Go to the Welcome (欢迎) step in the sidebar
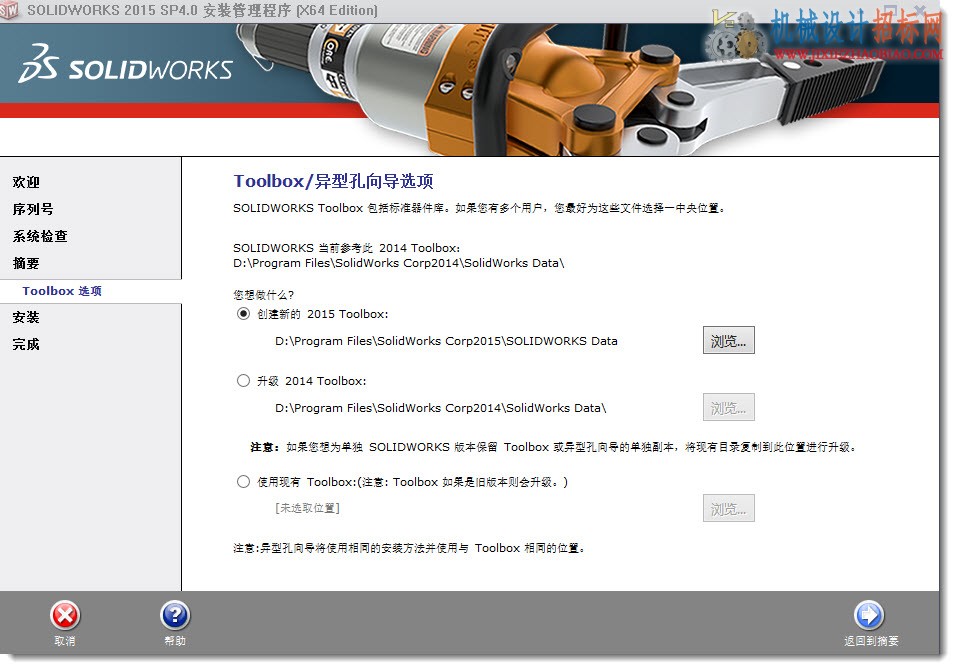The height and width of the screenshot is (669, 955). pyautogui.click(x=26, y=182)
